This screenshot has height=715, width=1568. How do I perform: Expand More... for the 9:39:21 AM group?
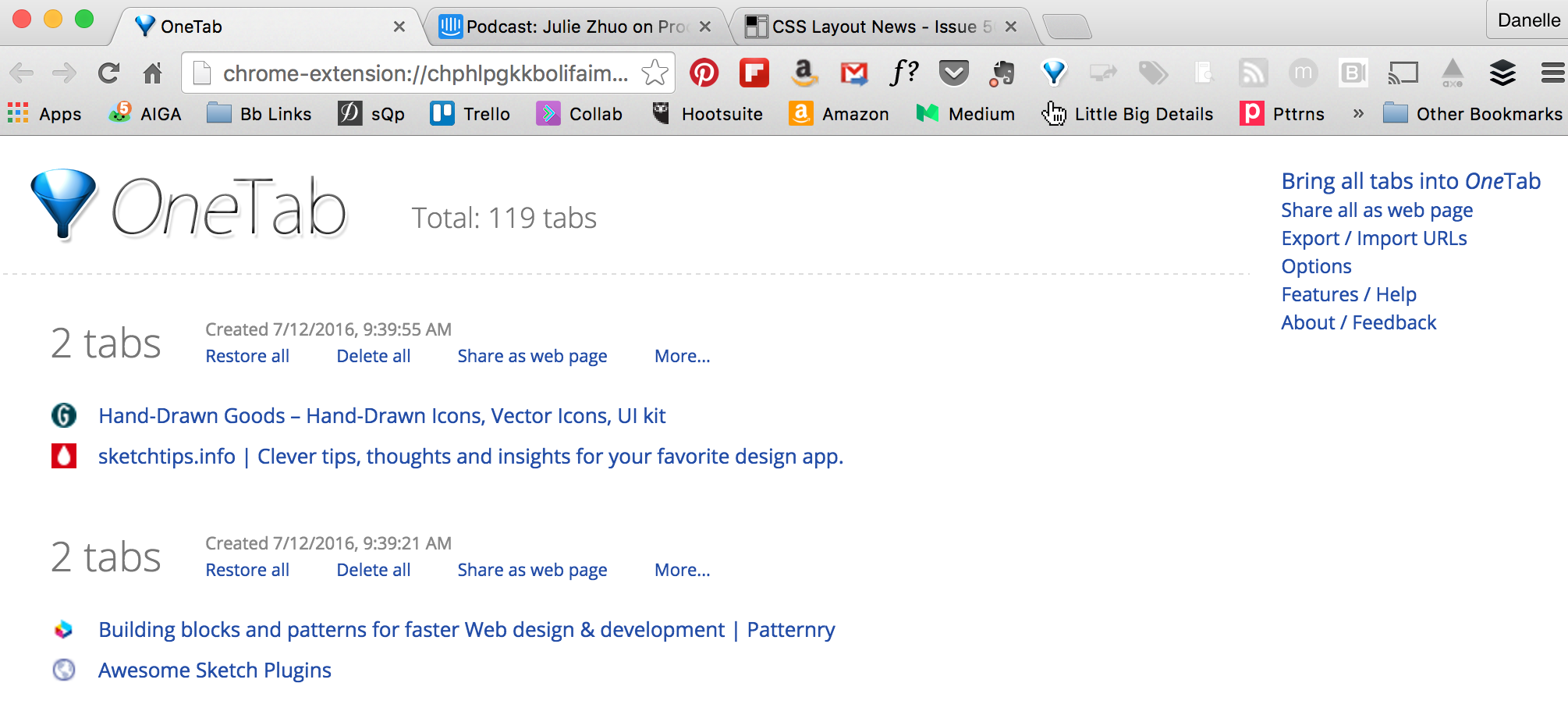click(x=683, y=570)
